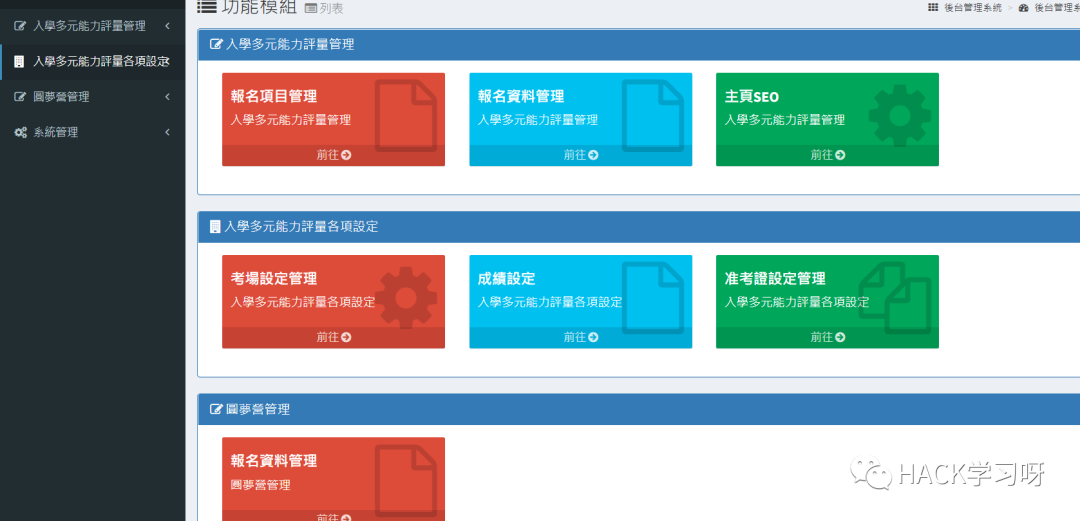Click dashboard icon in second breadcrumb entry
The width and height of the screenshot is (1080, 521).
tap(1023, 8)
